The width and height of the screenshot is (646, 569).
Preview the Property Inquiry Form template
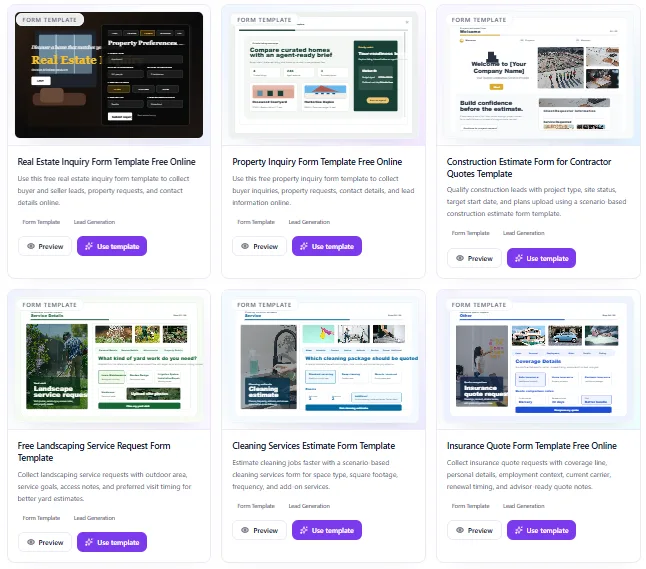pyautogui.click(x=259, y=246)
